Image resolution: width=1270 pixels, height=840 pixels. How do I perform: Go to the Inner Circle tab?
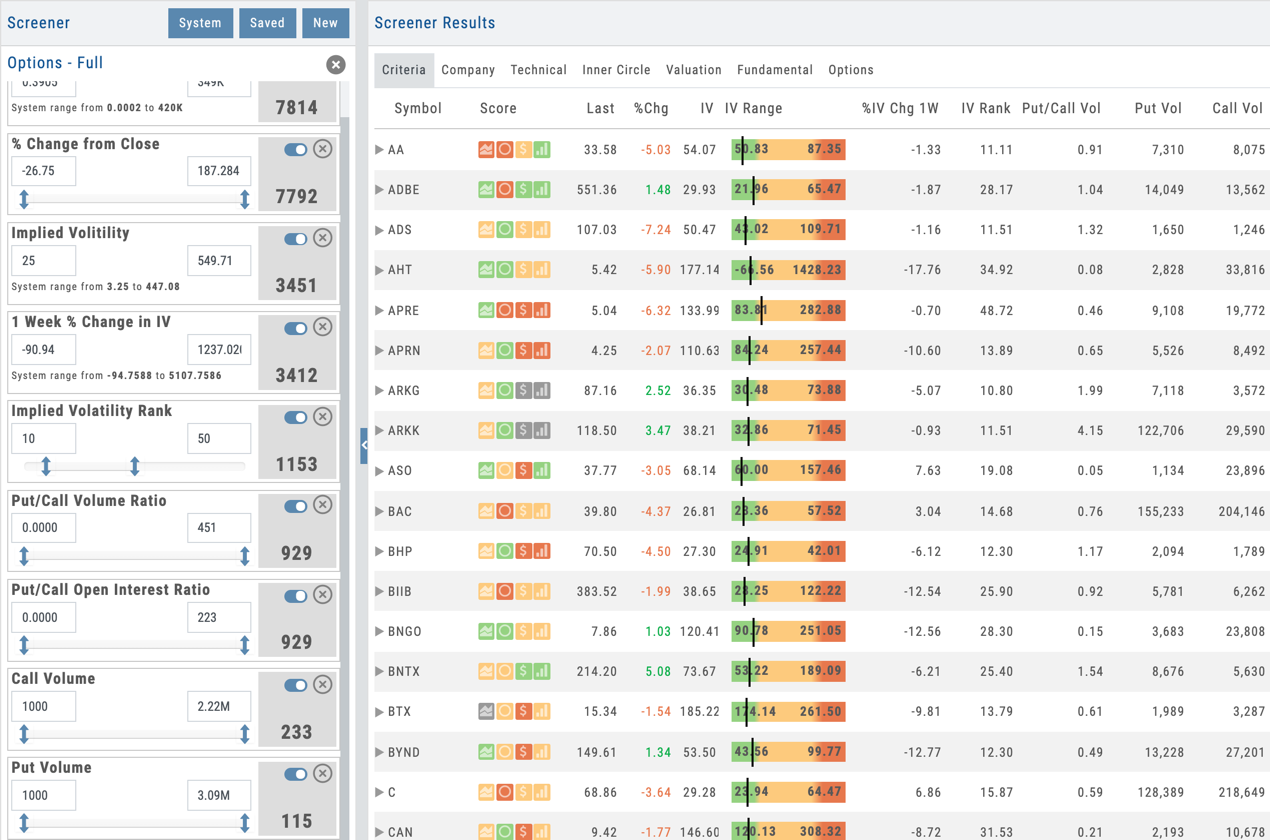point(616,70)
